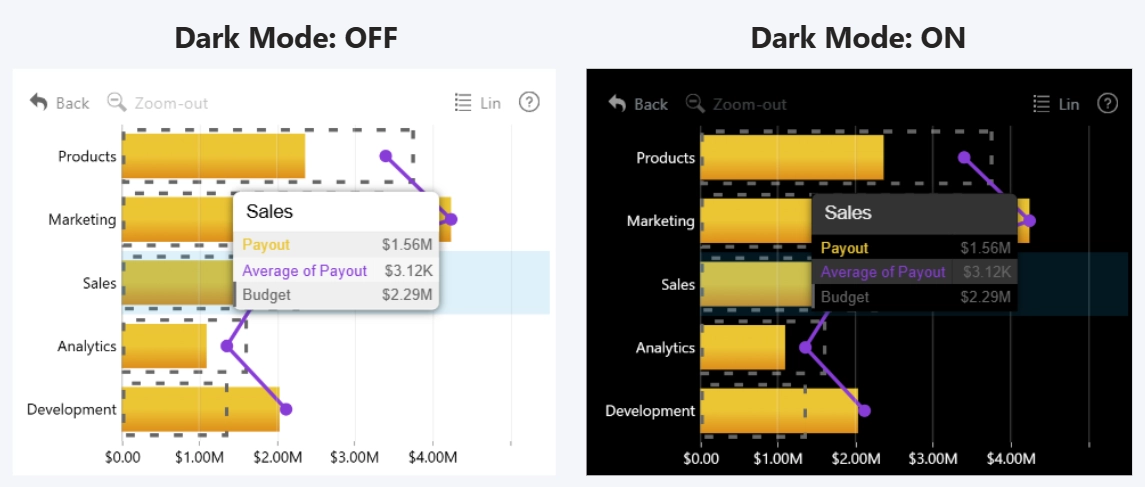Screen dimensions: 1145x487
Task: Click Products line marker dot in light chart
Action: pos(386,156)
